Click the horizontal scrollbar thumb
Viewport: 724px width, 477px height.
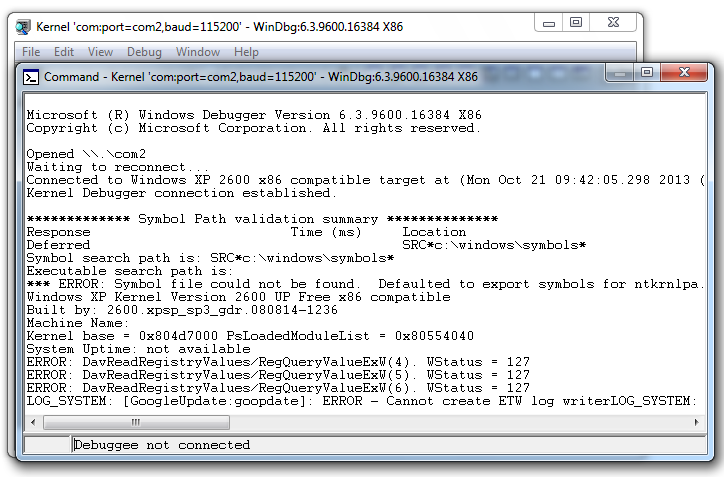(136, 422)
